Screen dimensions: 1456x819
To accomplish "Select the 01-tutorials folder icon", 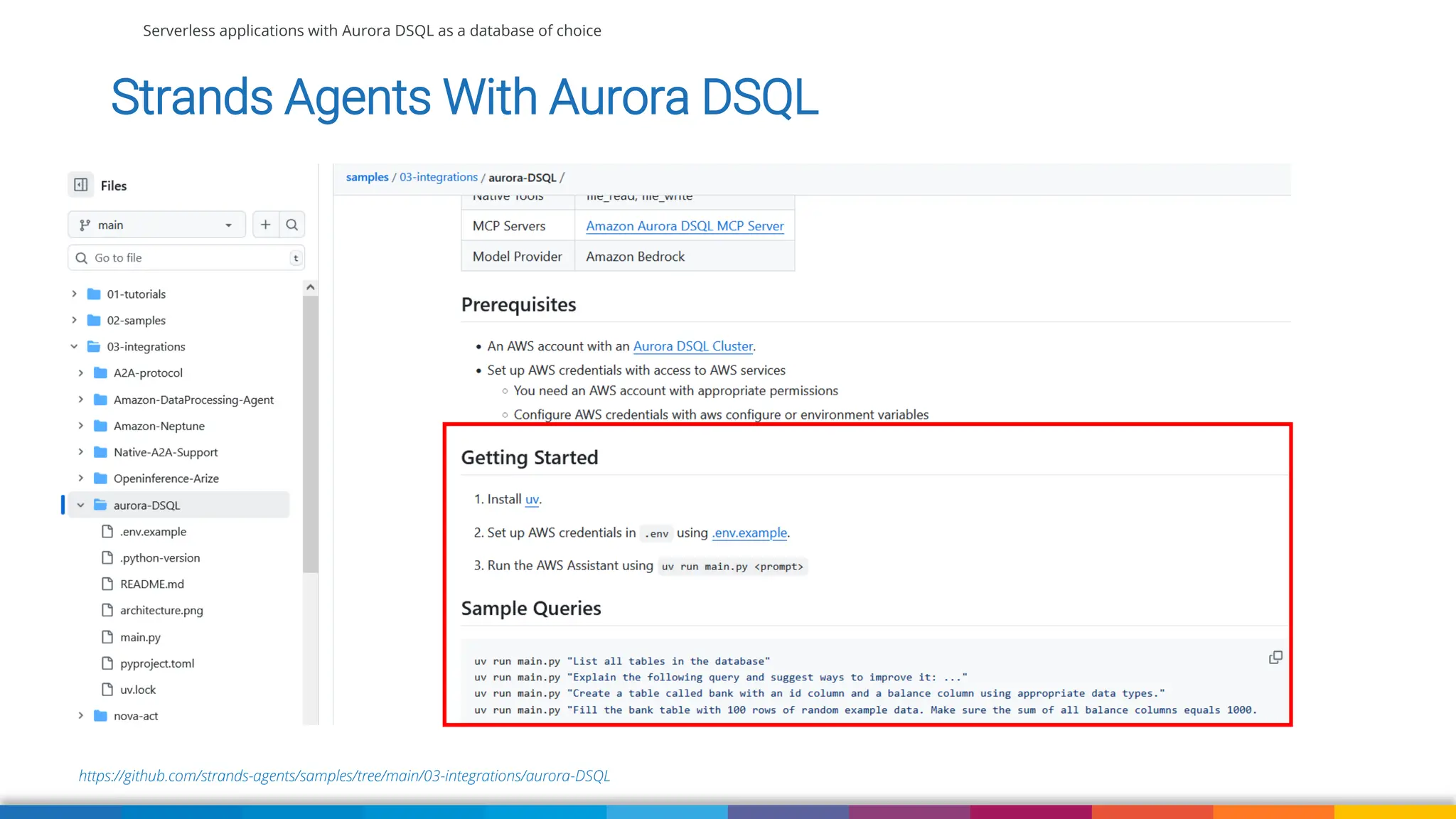I will pyautogui.click(x=94, y=294).
